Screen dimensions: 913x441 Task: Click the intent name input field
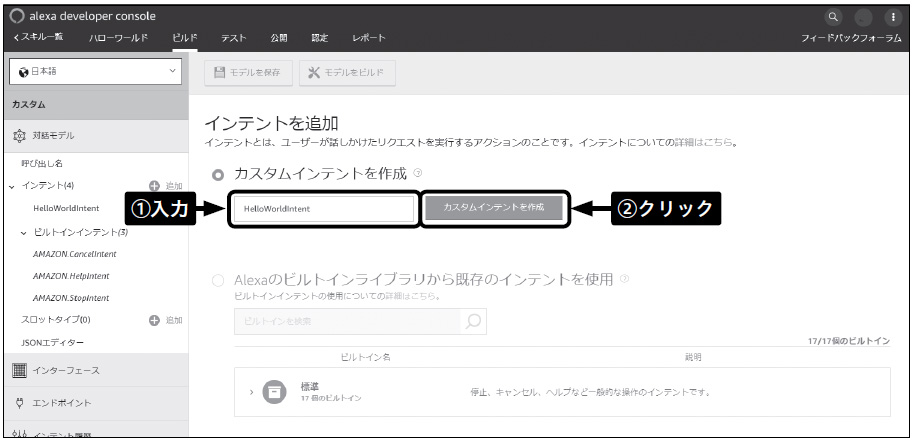point(324,209)
